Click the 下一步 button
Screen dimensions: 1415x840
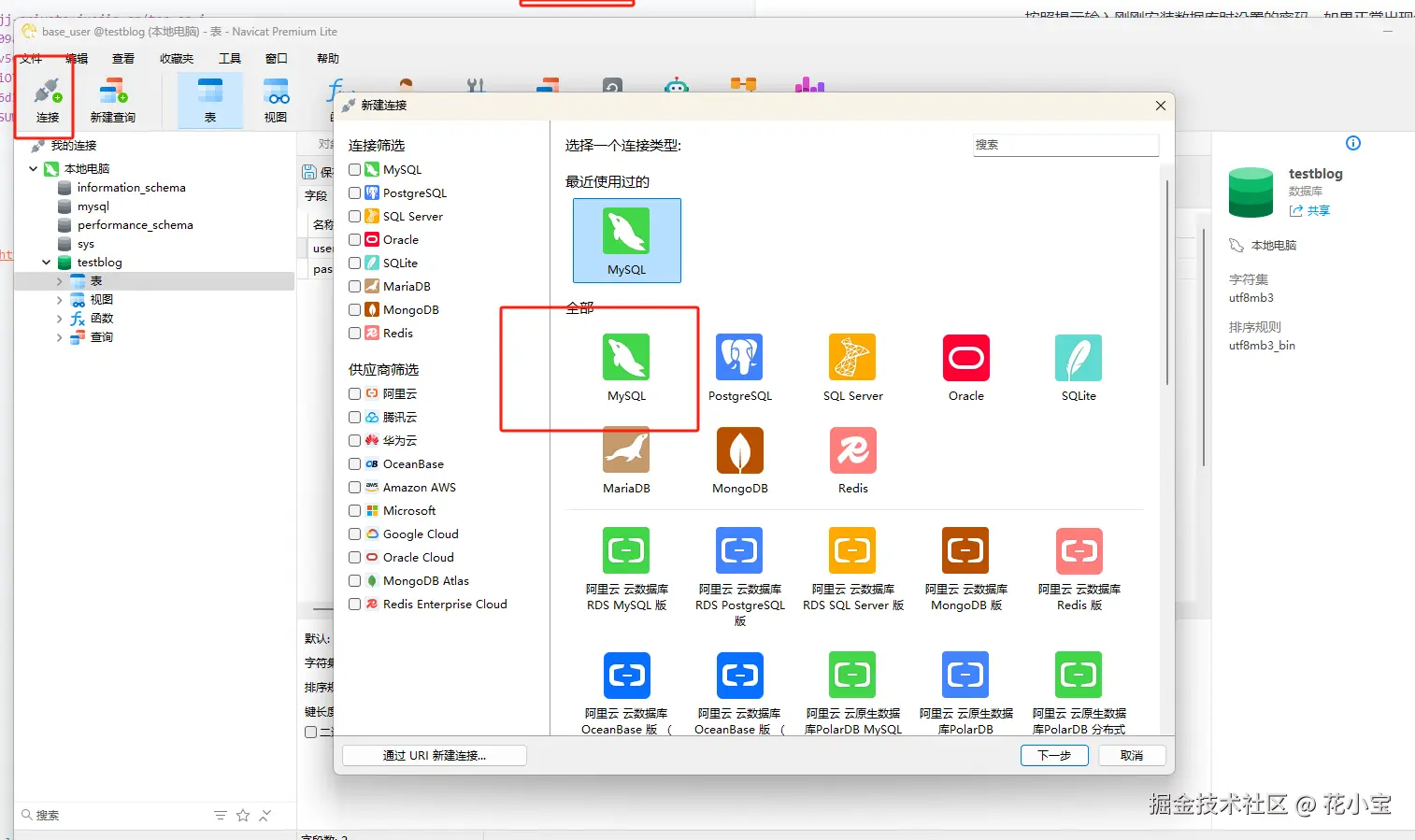pyautogui.click(x=1054, y=755)
